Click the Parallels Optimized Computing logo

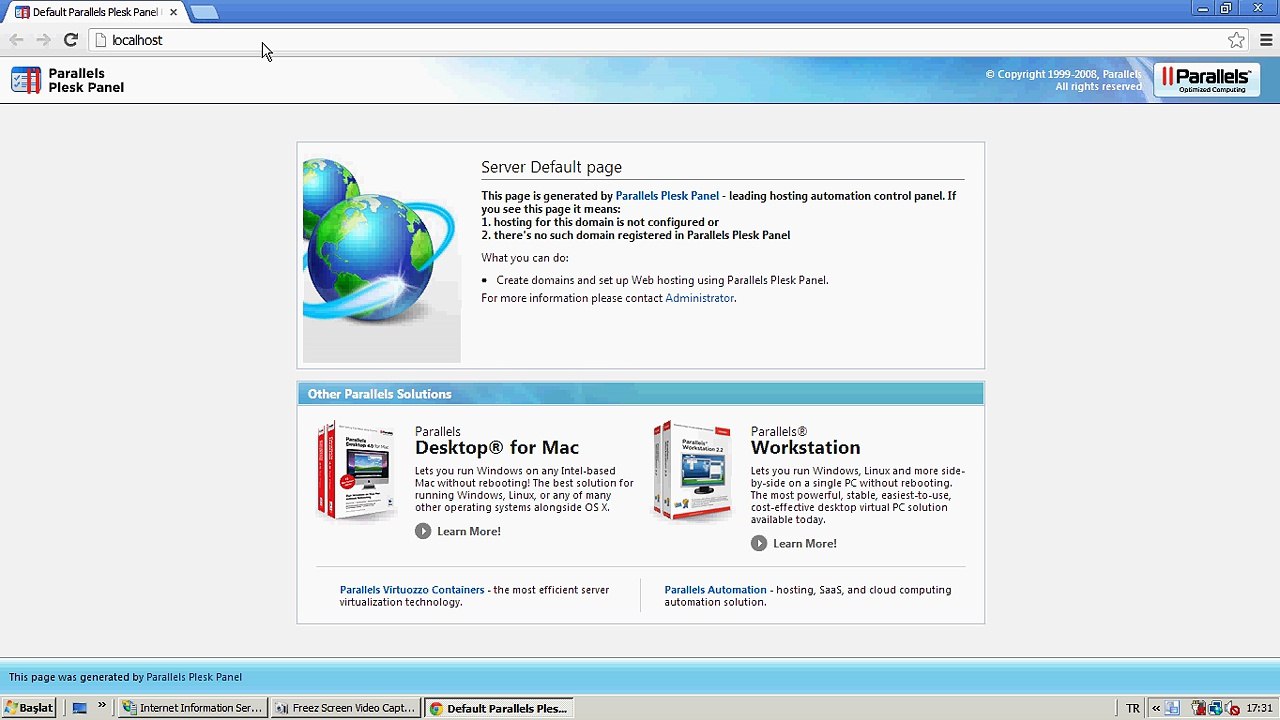pos(1207,80)
